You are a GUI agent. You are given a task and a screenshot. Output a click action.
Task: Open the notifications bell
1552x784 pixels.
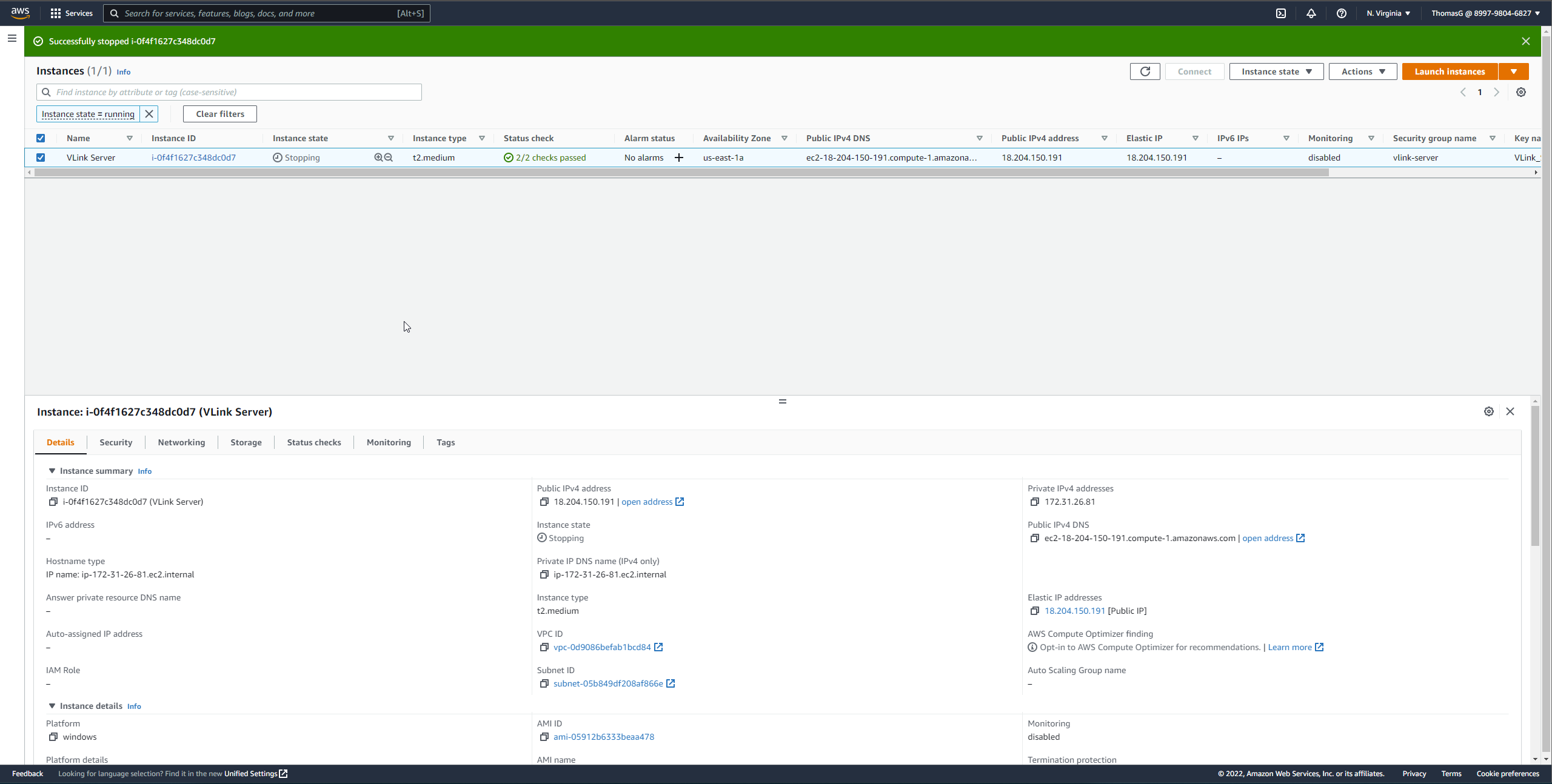click(1311, 13)
